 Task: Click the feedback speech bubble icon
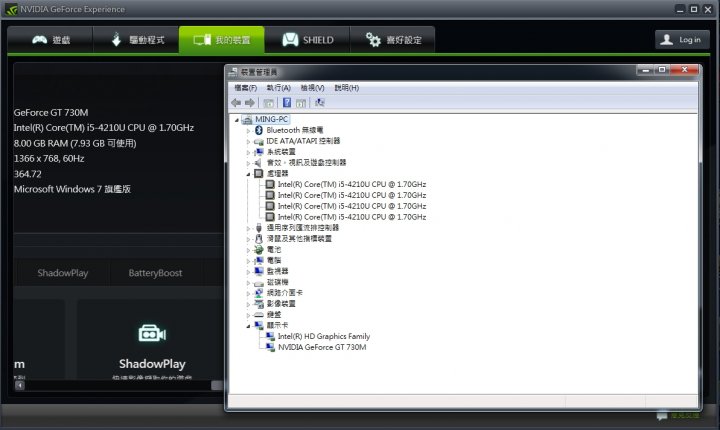click(662, 416)
